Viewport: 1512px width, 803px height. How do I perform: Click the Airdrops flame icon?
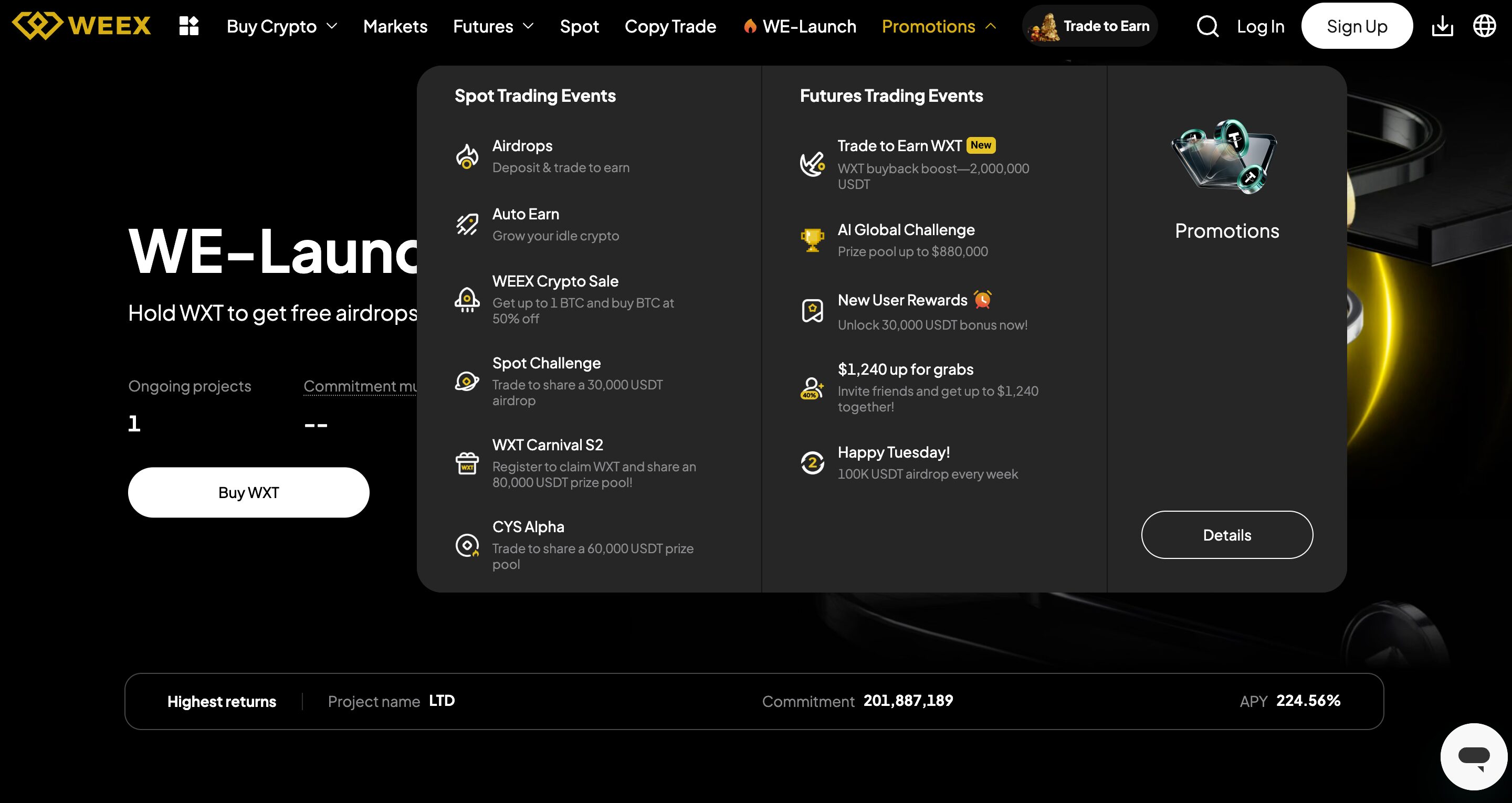[x=467, y=156]
